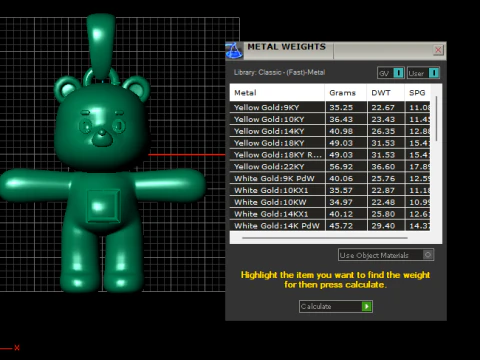Viewport: 480px width, 360px height.
Task: Click the 35.25 grams value
Action: (341, 107)
